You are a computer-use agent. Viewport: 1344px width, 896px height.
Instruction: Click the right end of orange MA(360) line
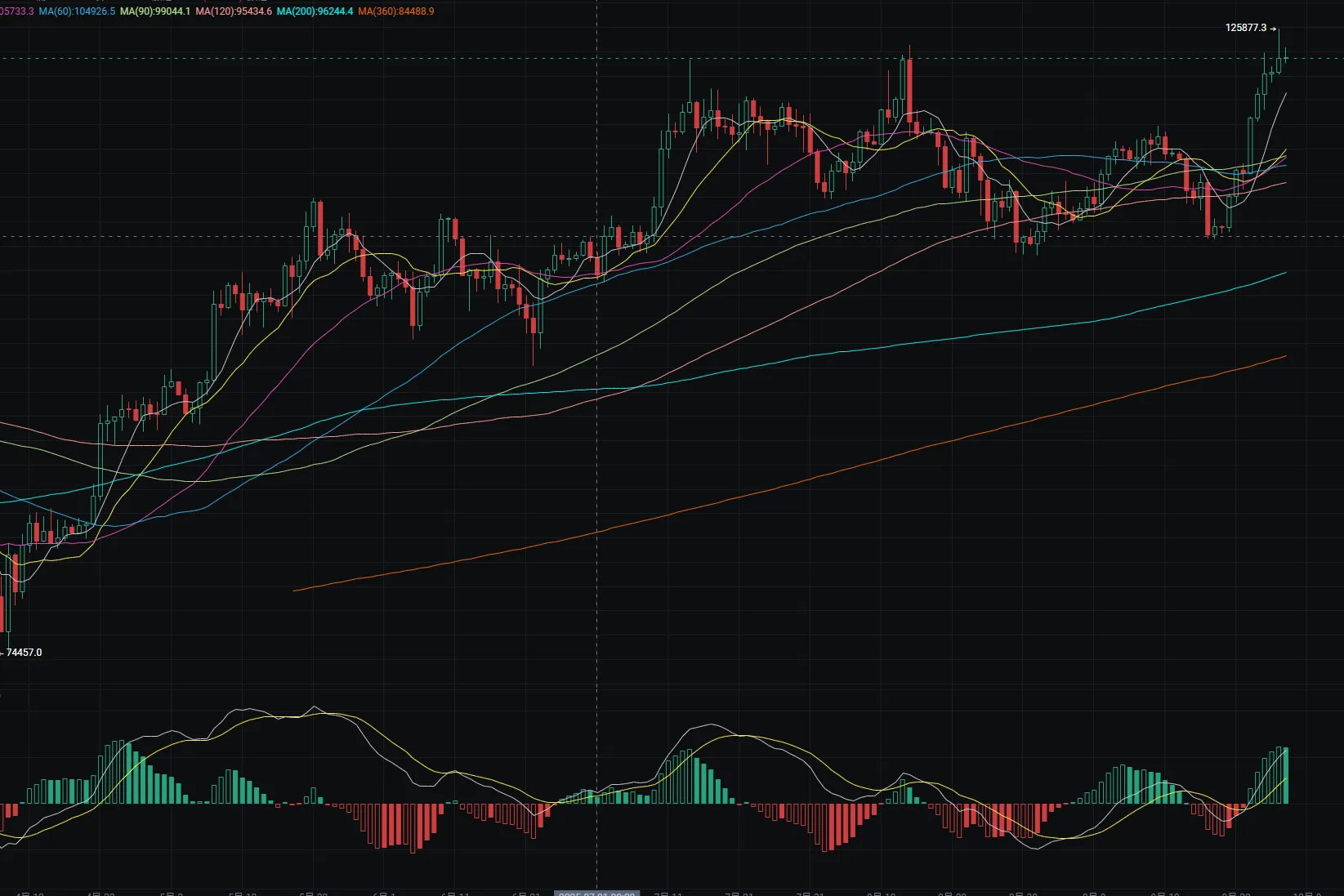[x=1284, y=356]
